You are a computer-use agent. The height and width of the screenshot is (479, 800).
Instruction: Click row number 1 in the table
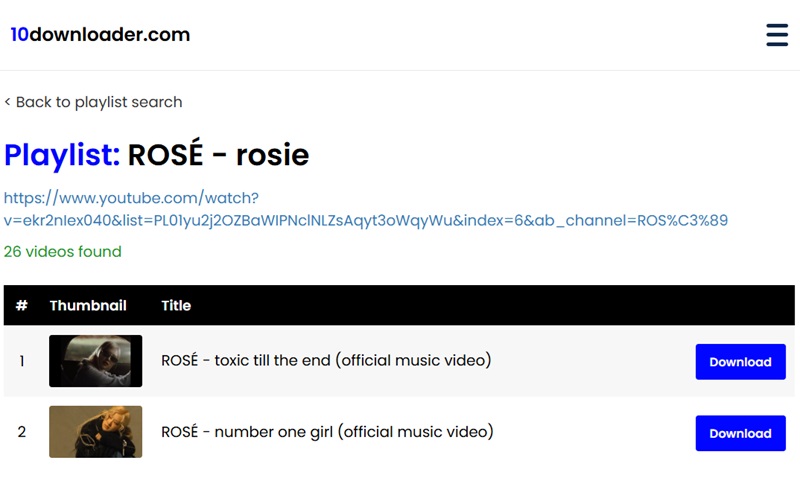coord(22,361)
